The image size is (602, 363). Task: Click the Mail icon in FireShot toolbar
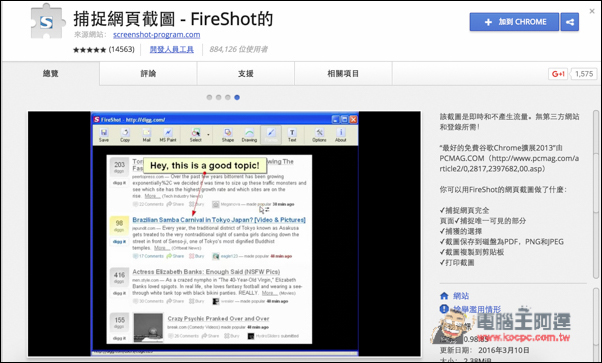(x=146, y=135)
